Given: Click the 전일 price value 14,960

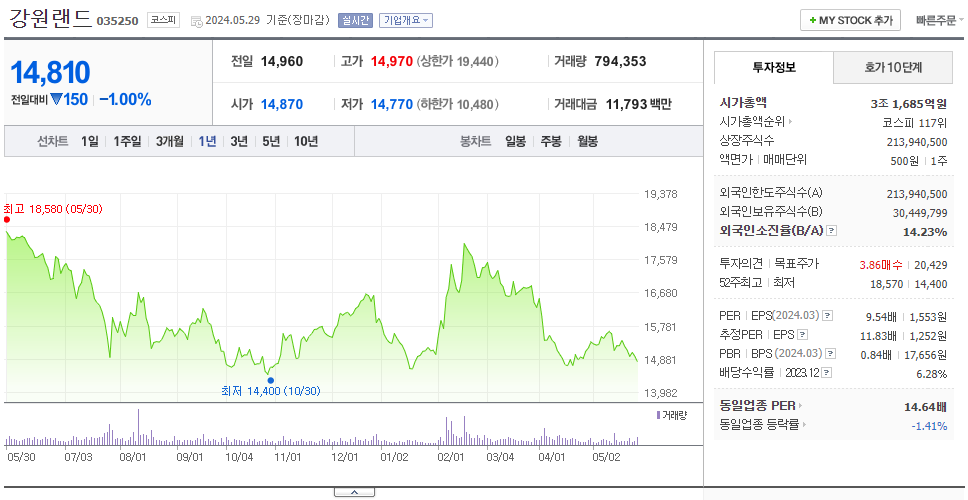Looking at the screenshot, I should (x=282, y=62).
